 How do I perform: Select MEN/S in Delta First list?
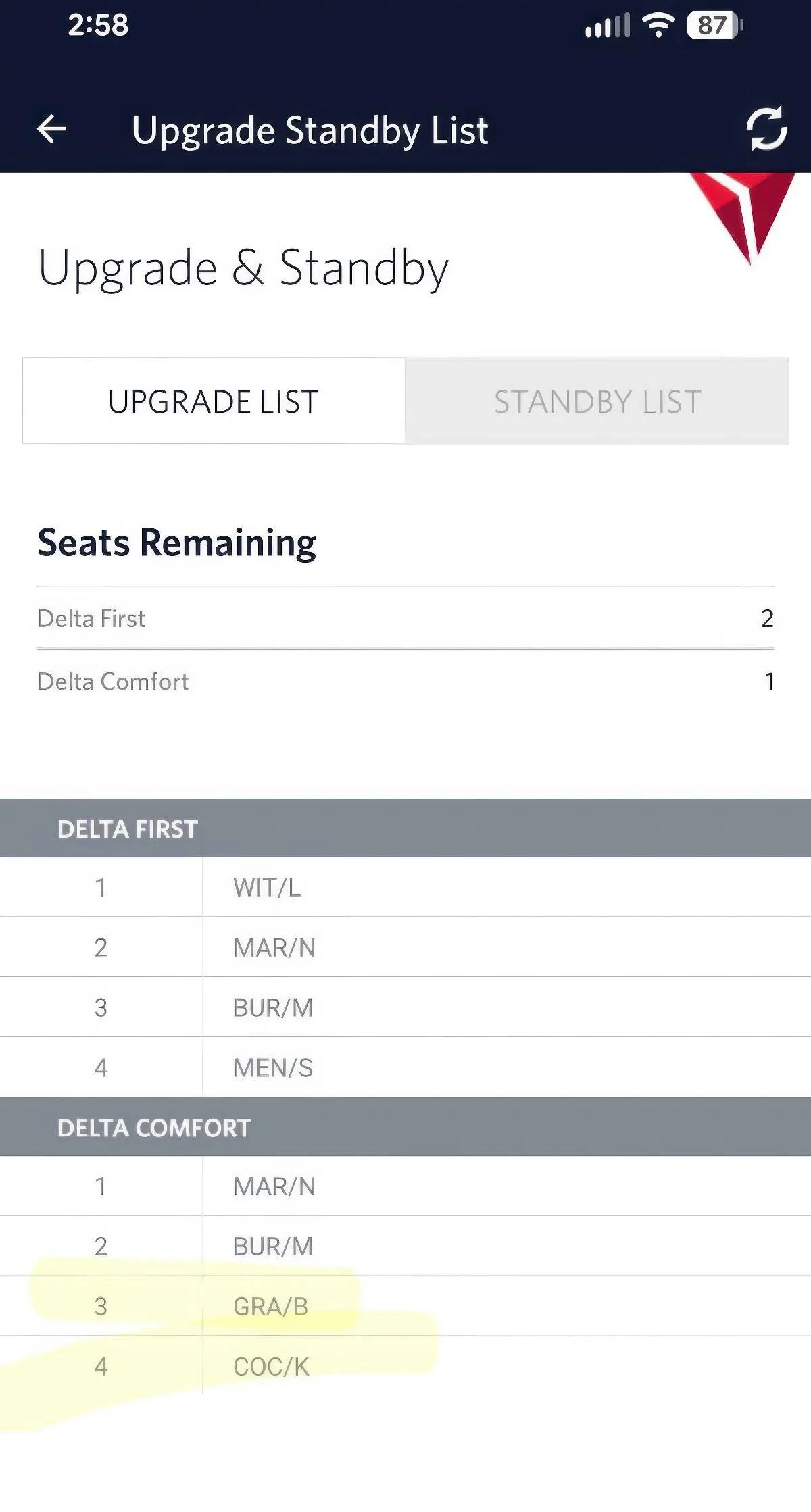tap(273, 1068)
